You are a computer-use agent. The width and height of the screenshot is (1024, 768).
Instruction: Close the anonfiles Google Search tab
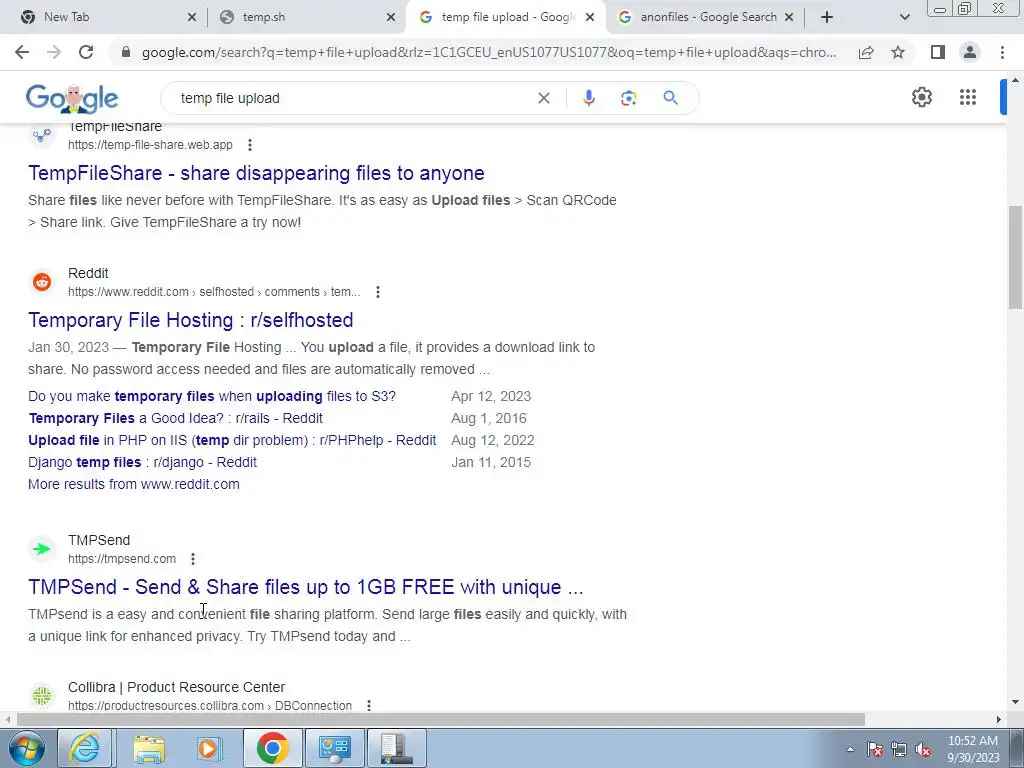[x=789, y=17]
